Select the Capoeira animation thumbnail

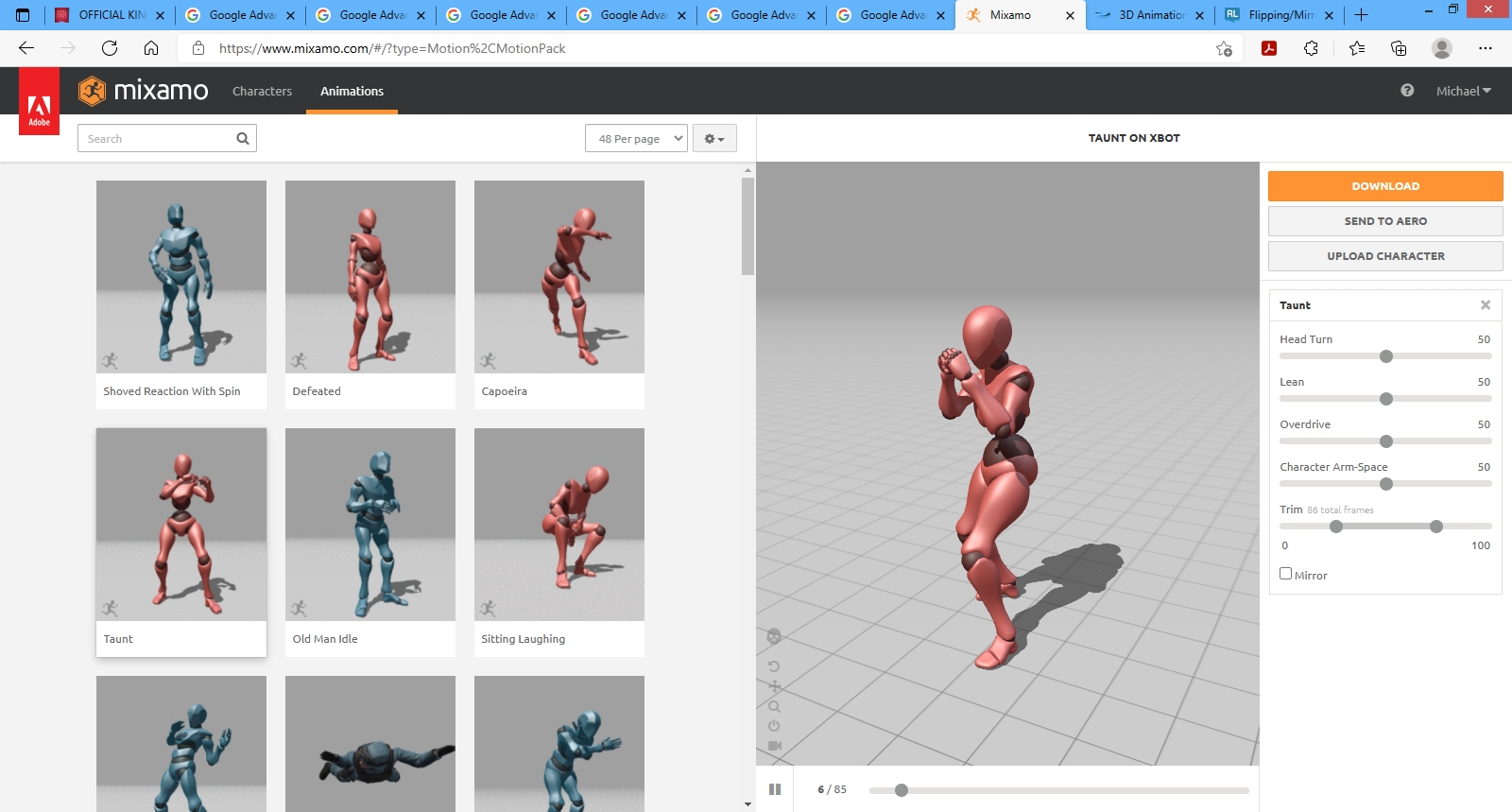click(559, 295)
